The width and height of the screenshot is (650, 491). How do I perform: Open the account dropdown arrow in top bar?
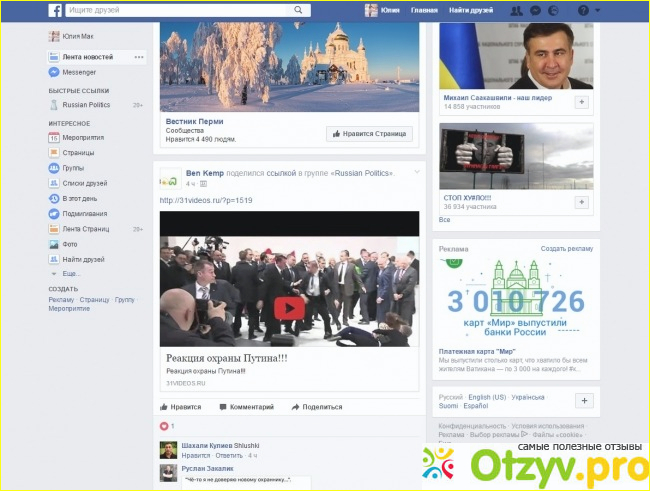coord(597,10)
